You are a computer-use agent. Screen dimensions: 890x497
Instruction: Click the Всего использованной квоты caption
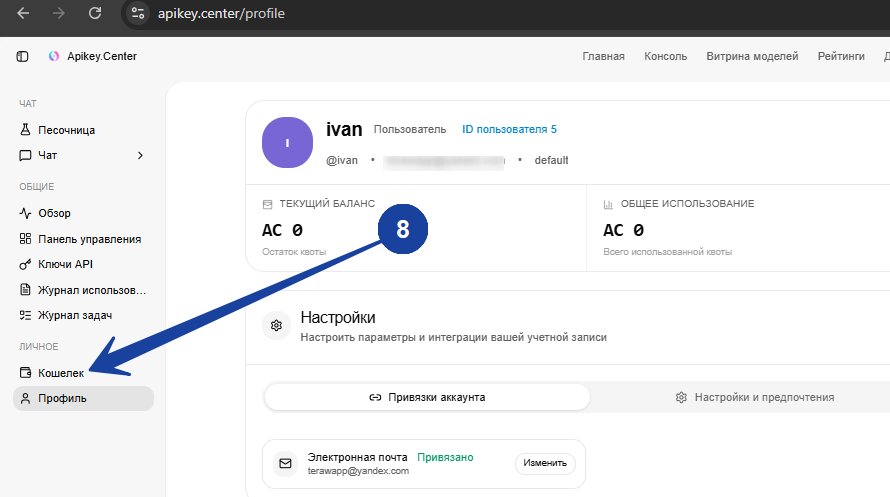[x=668, y=252]
